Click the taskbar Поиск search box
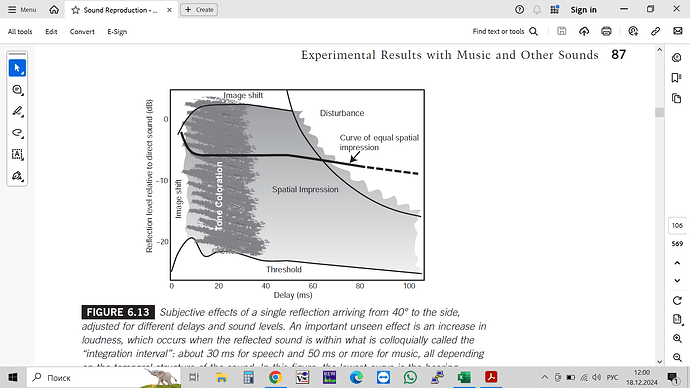The image size is (690, 388). coord(104,377)
